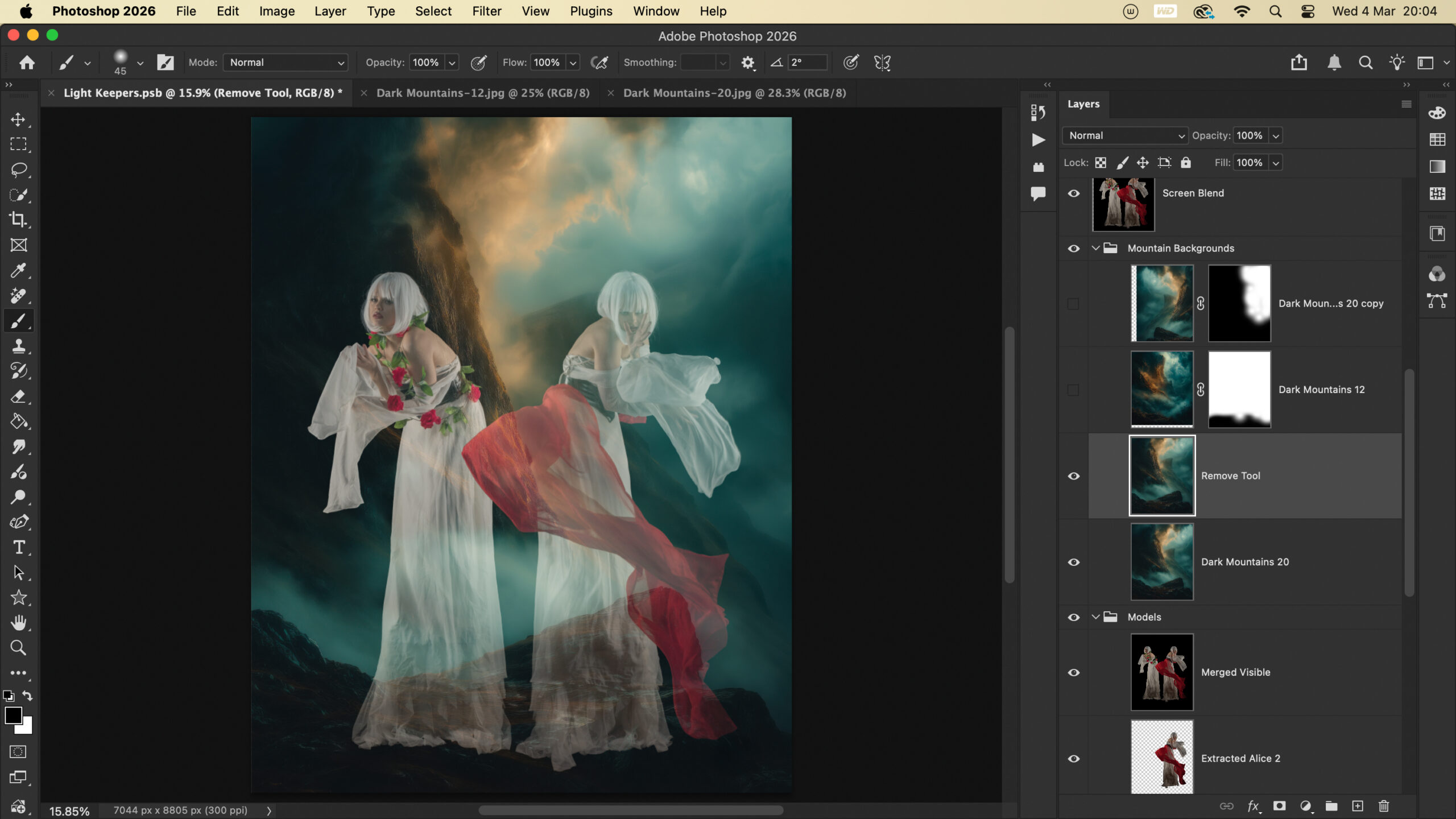
Task: Open the brush Mode dropdown
Action: pos(285,63)
